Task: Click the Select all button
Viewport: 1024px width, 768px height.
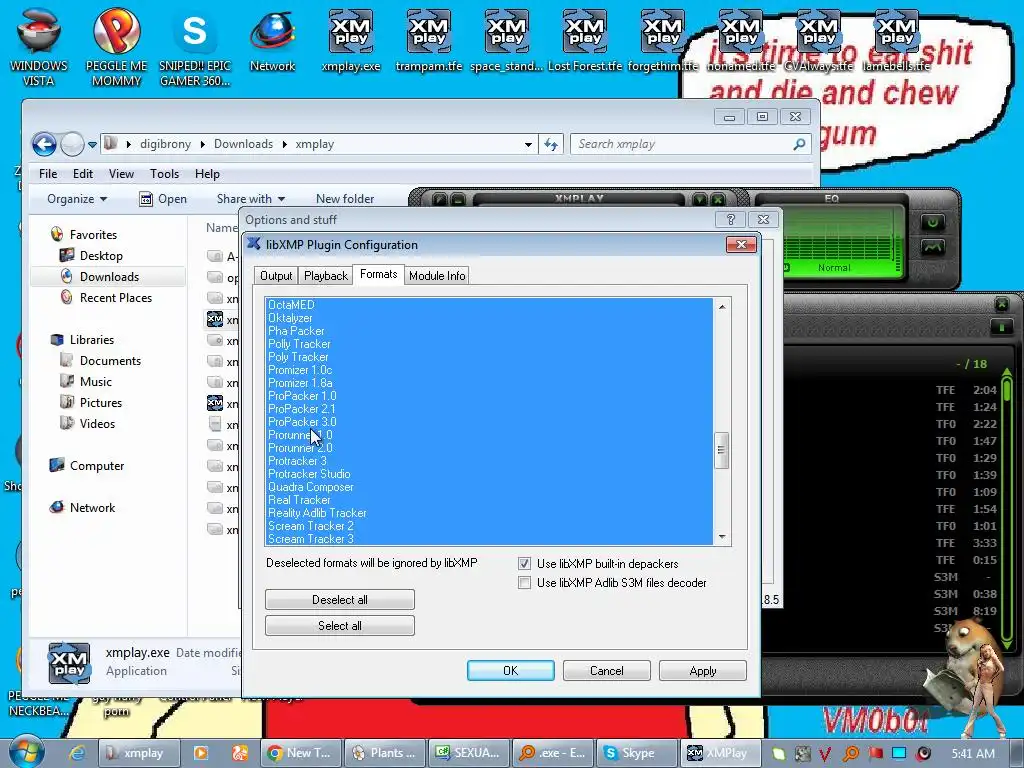Action: [340, 626]
